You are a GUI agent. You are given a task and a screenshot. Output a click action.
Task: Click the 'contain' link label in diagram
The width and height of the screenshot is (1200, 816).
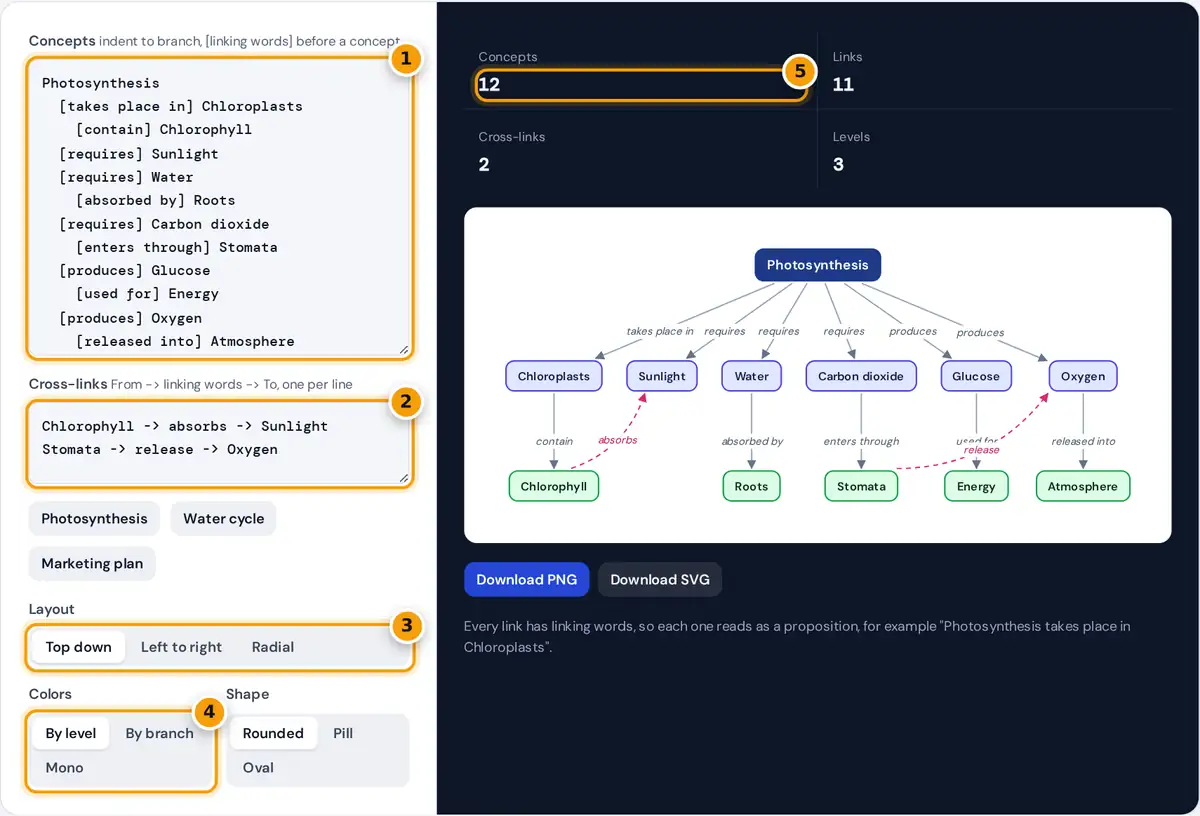coord(554,441)
